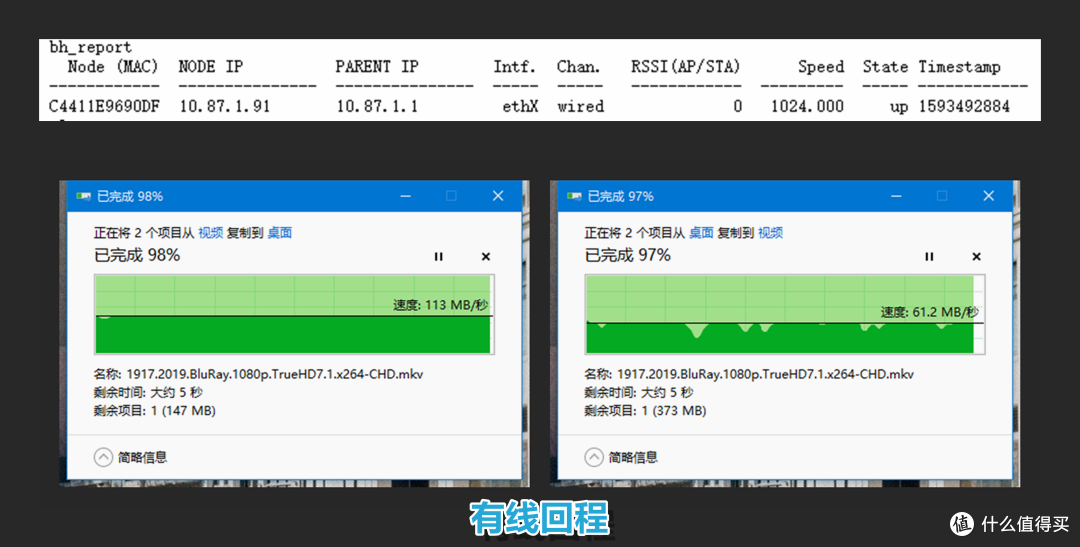The width and height of the screenshot is (1080, 547).
Task: Open the 视频 destination link in the 97% dialog
Action: 770,233
